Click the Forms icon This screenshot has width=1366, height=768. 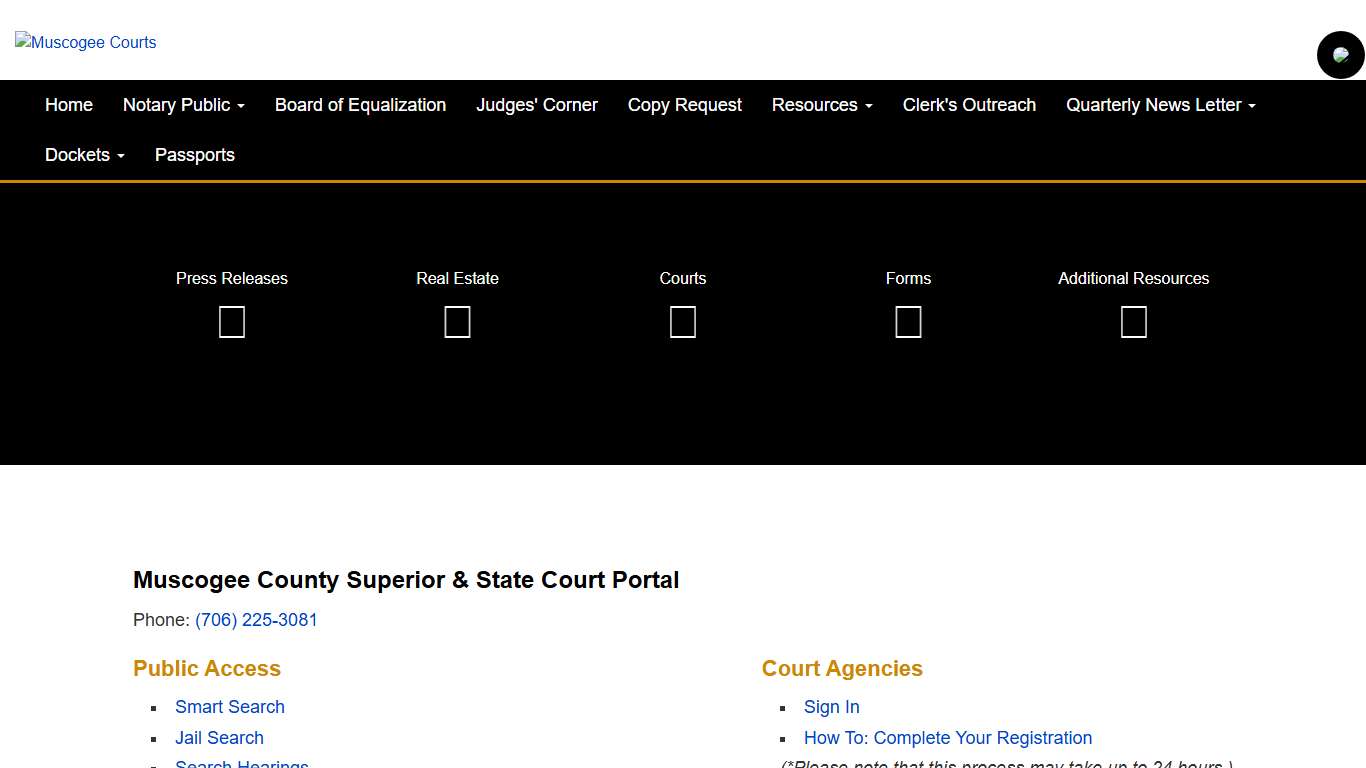pos(908,321)
